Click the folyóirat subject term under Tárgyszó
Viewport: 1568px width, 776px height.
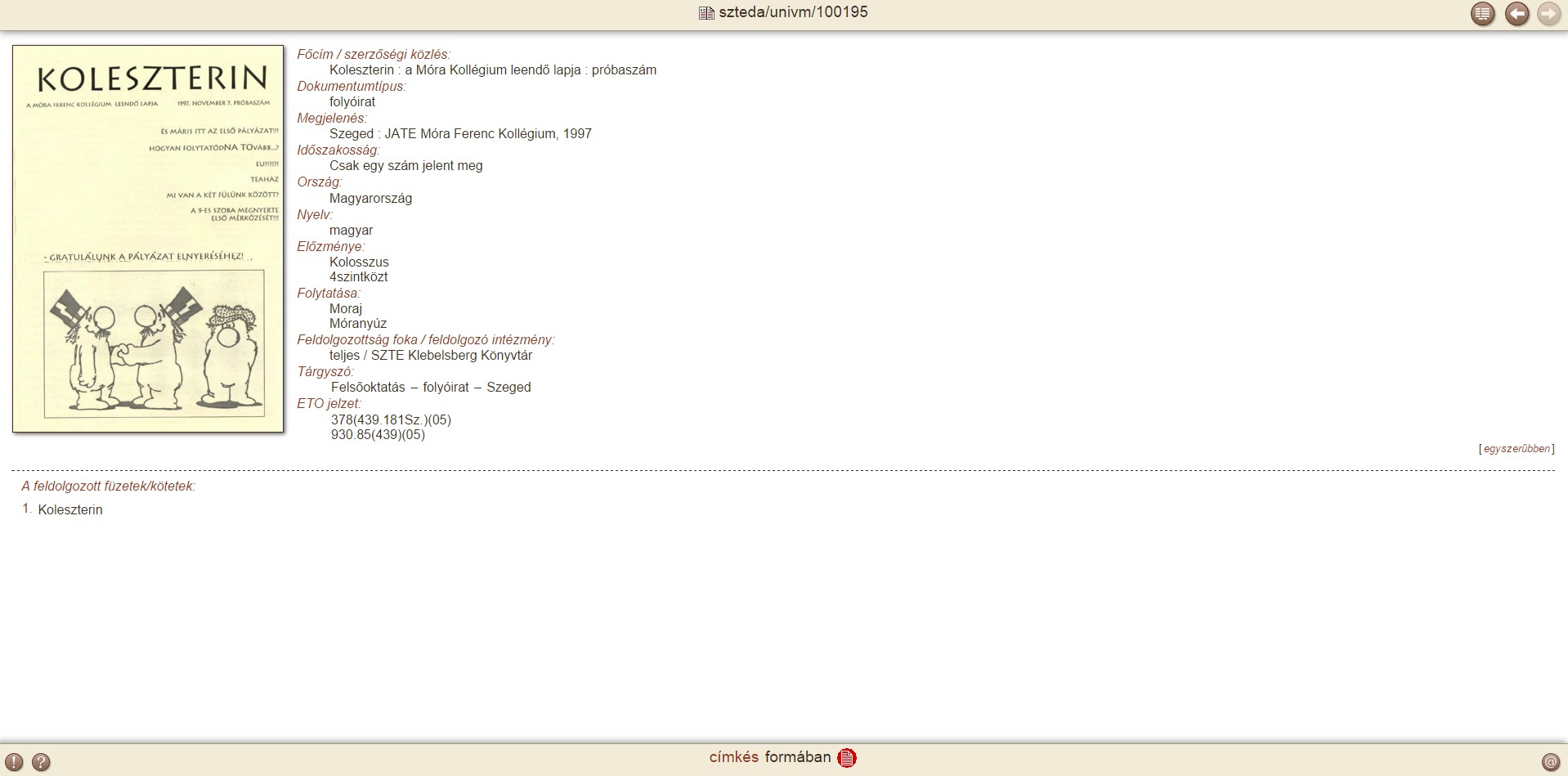pos(446,388)
